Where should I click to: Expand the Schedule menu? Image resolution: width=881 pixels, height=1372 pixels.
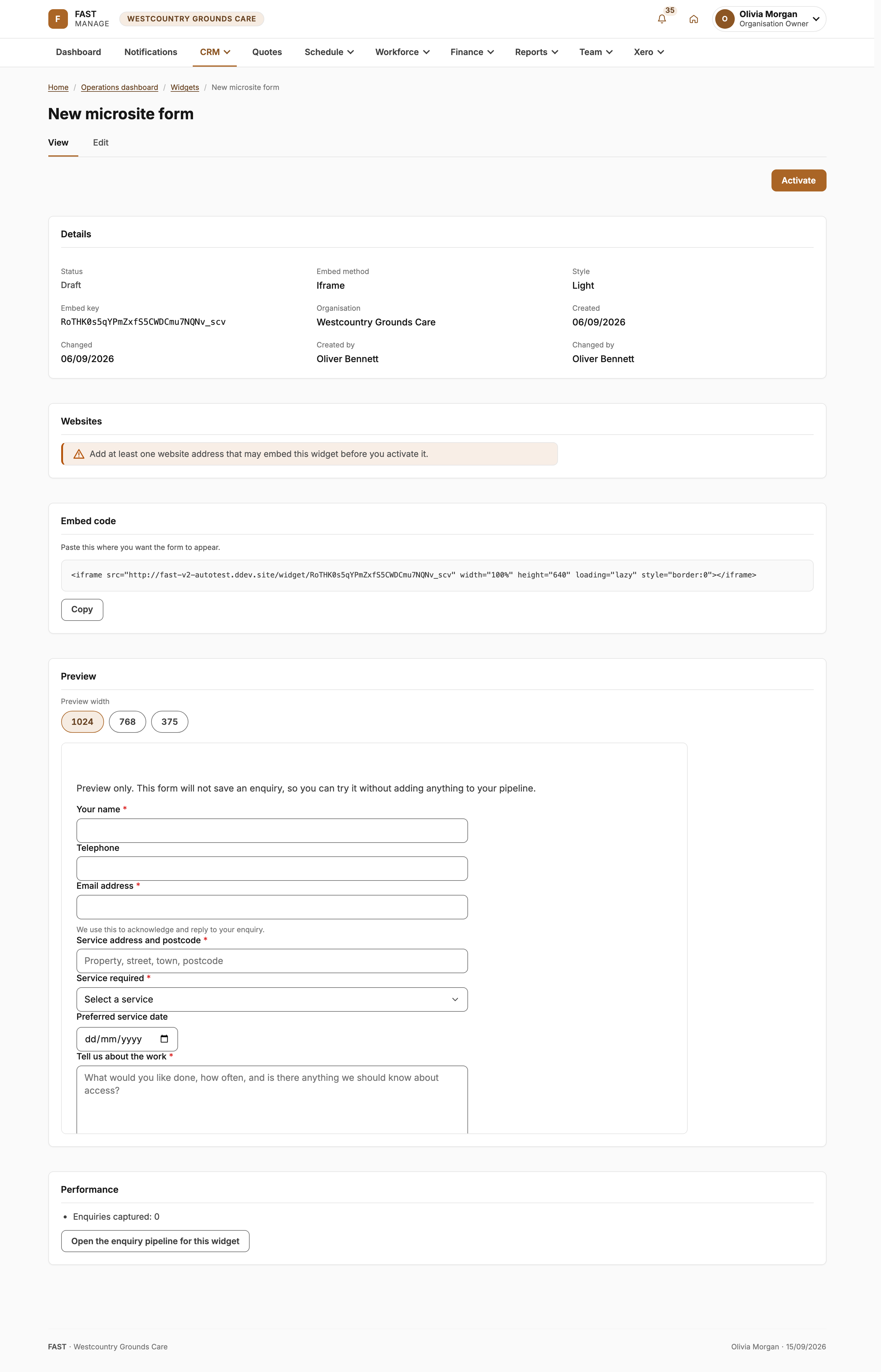329,52
